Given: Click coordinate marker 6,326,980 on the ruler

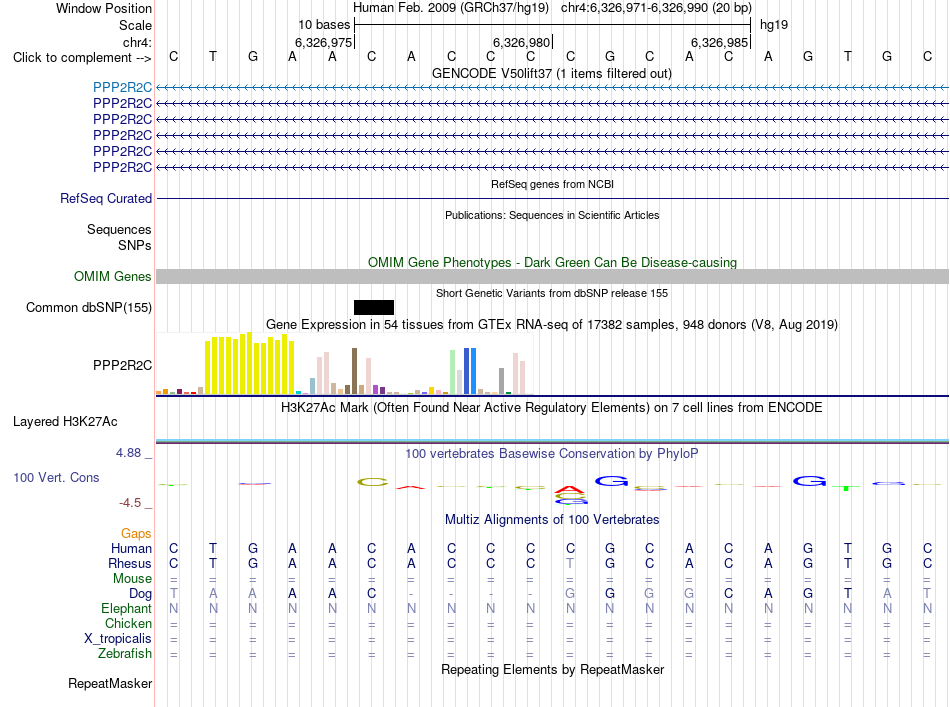Looking at the screenshot, I should (x=521, y=42).
